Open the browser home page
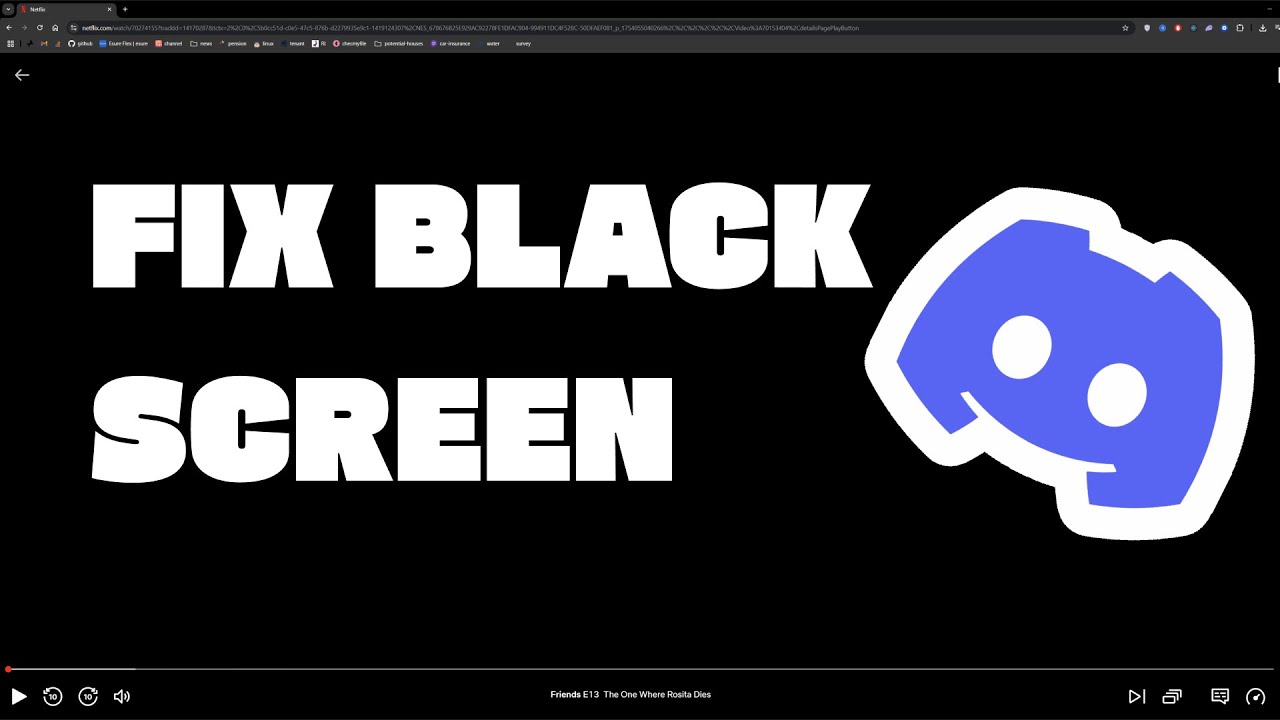The image size is (1280, 720). 55,28
